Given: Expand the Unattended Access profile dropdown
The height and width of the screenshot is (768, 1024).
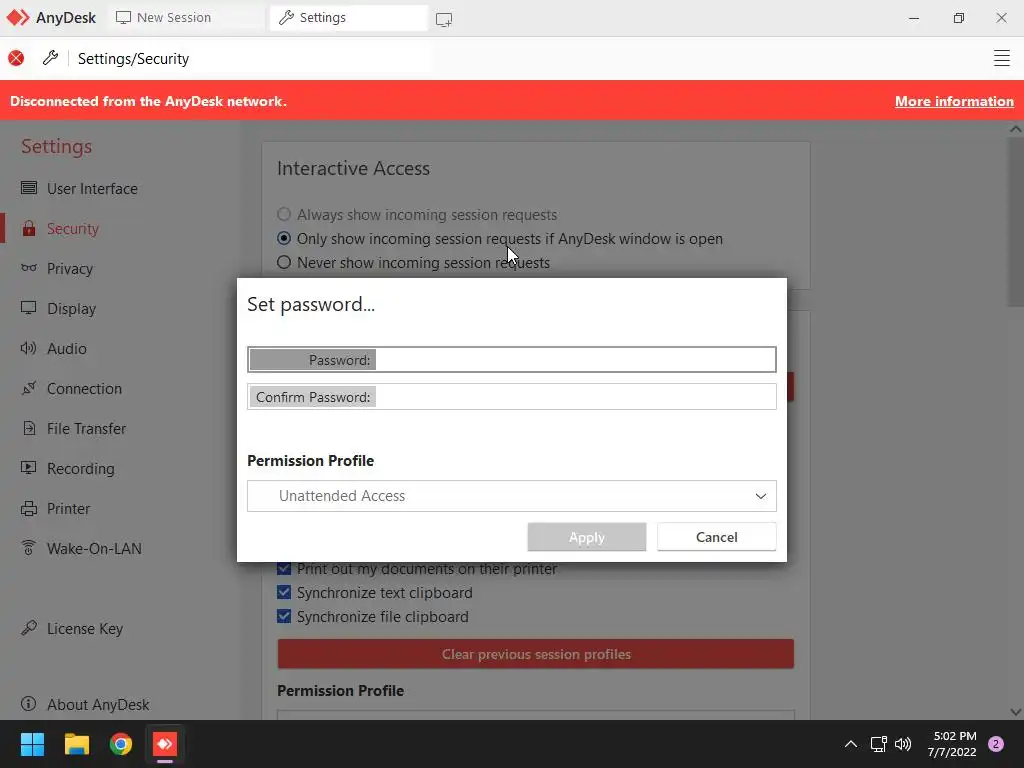Looking at the screenshot, I should [511, 496].
